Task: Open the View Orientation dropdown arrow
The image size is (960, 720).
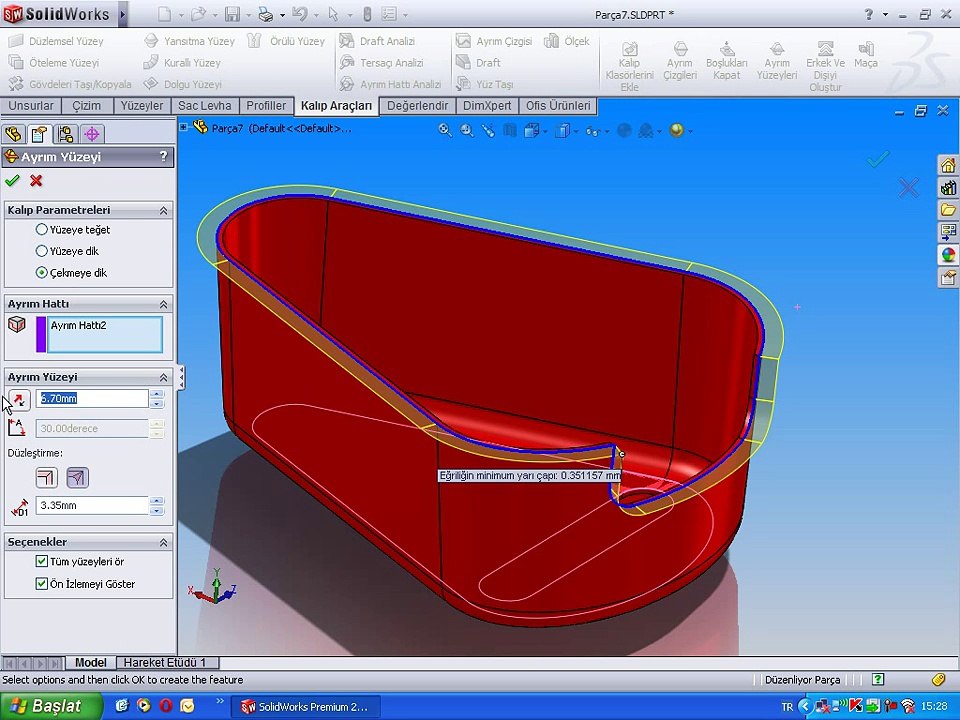Action: tap(544, 131)
